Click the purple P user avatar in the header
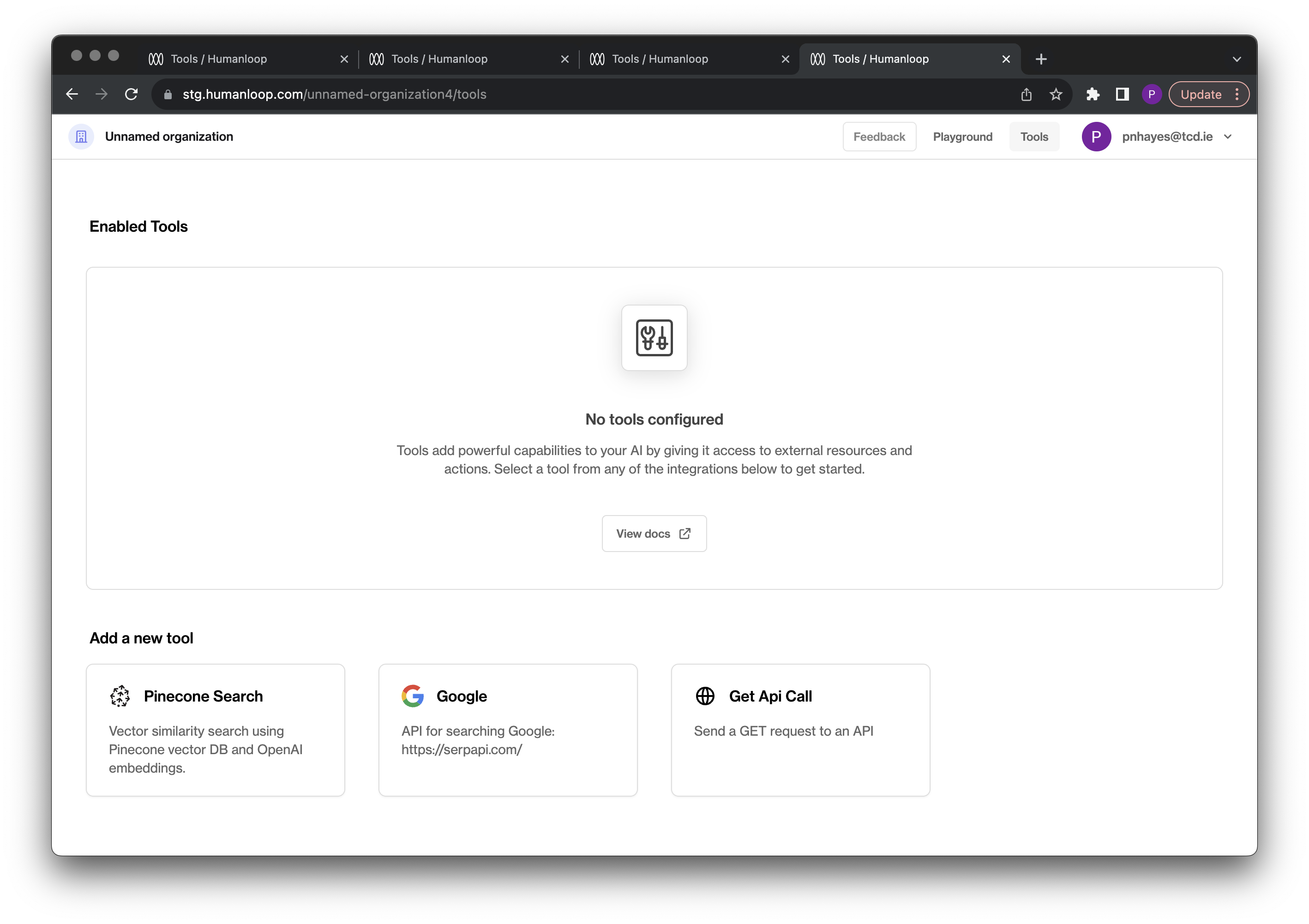Image resolution: width=1309 pixels, height=924 pixels. click(1096, 137)
